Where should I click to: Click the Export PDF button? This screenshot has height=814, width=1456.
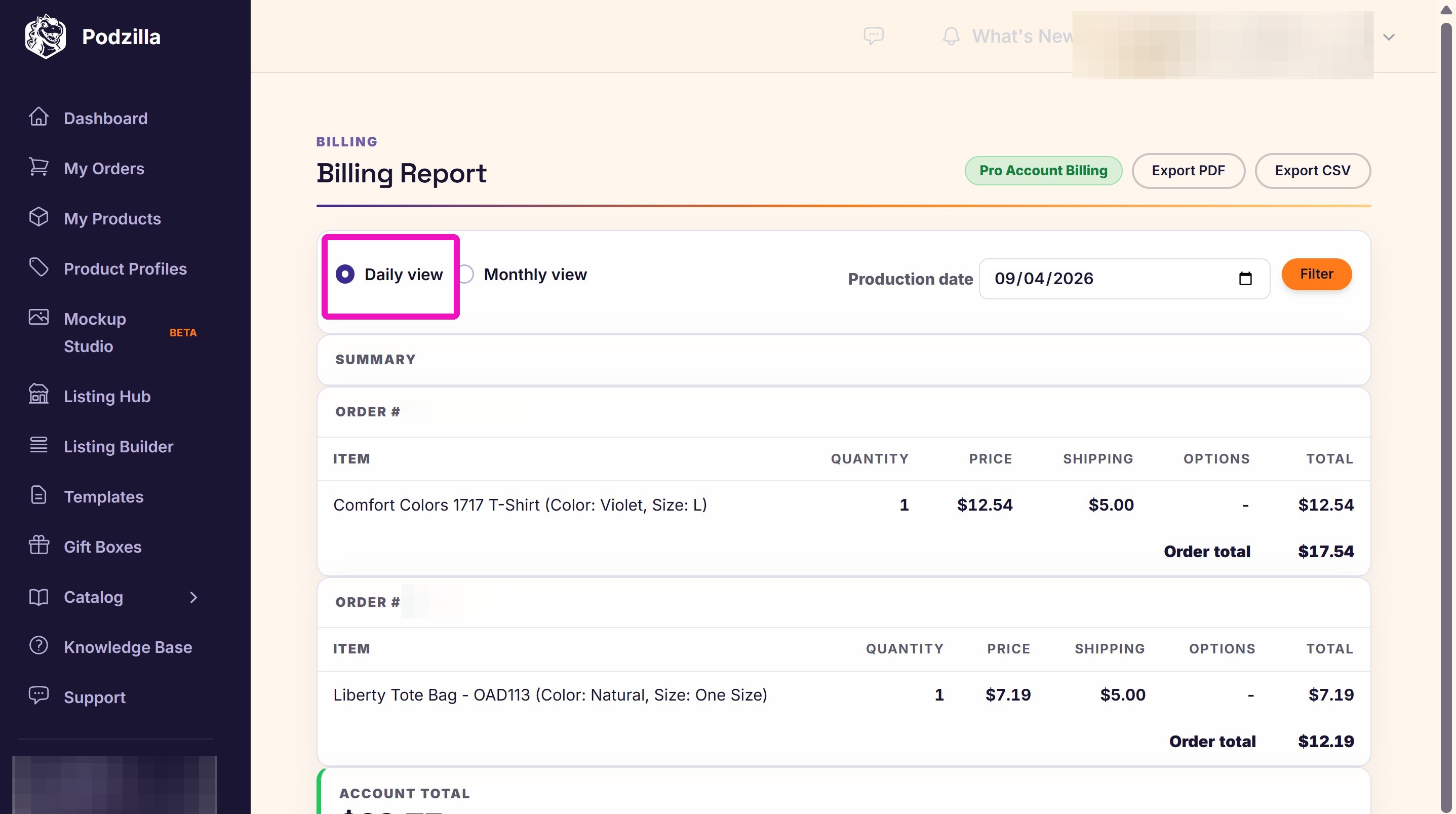pyautogui.click(x=1188, y=170)
